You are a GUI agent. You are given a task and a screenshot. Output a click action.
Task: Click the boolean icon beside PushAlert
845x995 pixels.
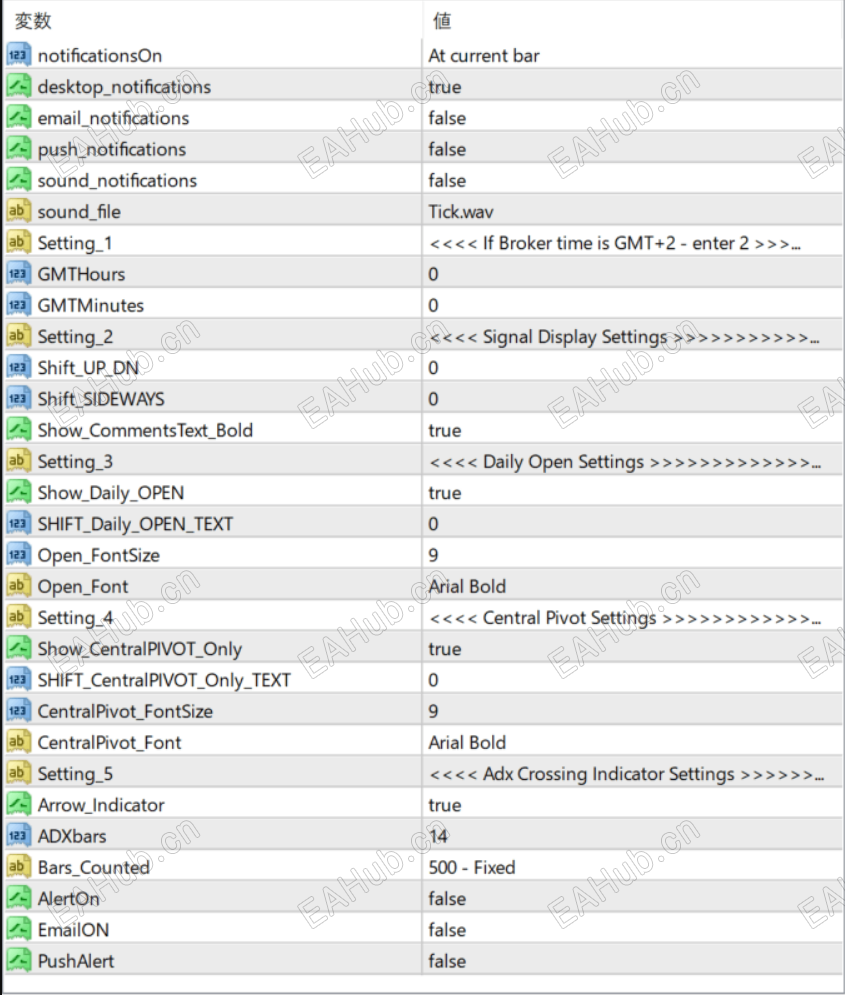[x=18, y=961]
